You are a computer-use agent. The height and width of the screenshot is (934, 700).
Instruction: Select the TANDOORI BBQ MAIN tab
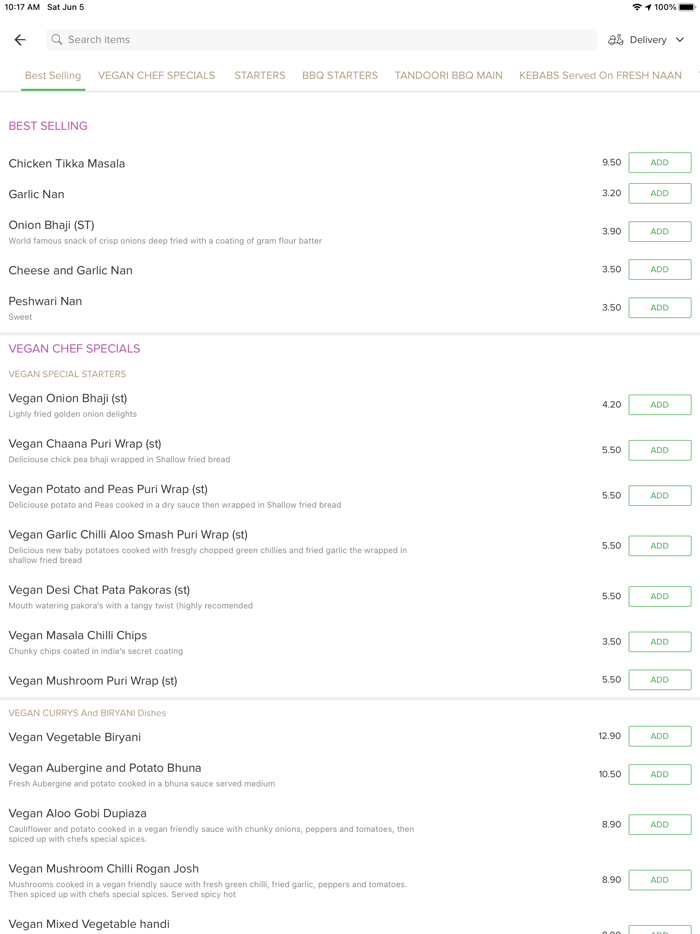click(x=449, y=75)
